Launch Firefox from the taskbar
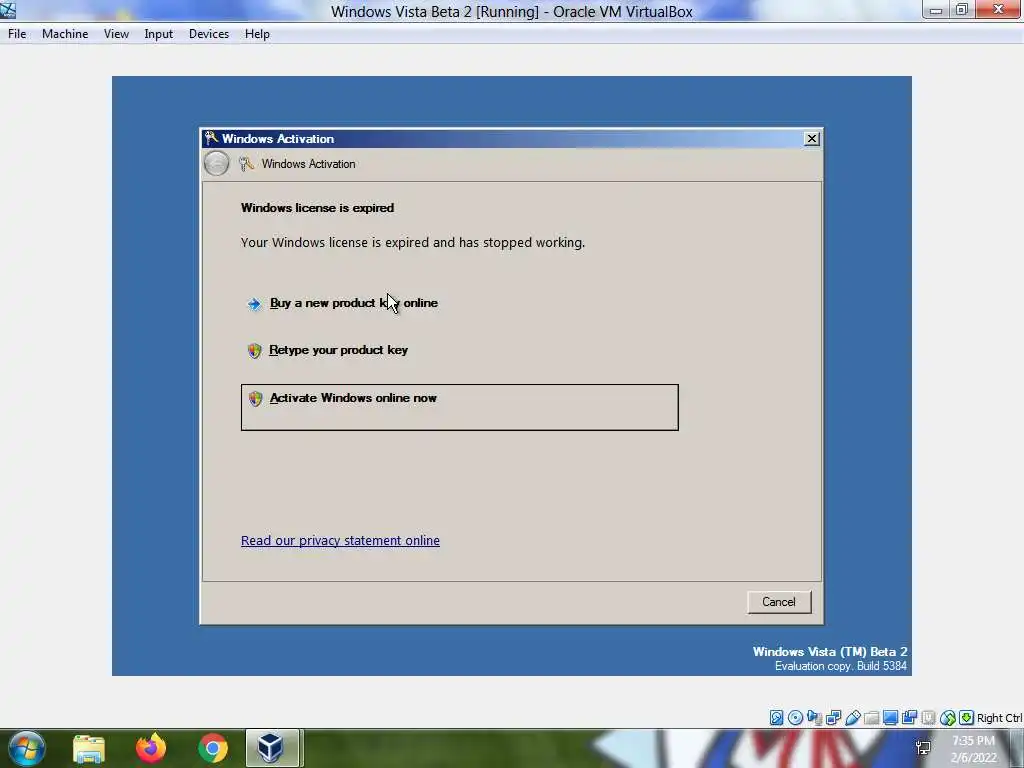Screen dimensions: 1024x768 click(151, 748)
